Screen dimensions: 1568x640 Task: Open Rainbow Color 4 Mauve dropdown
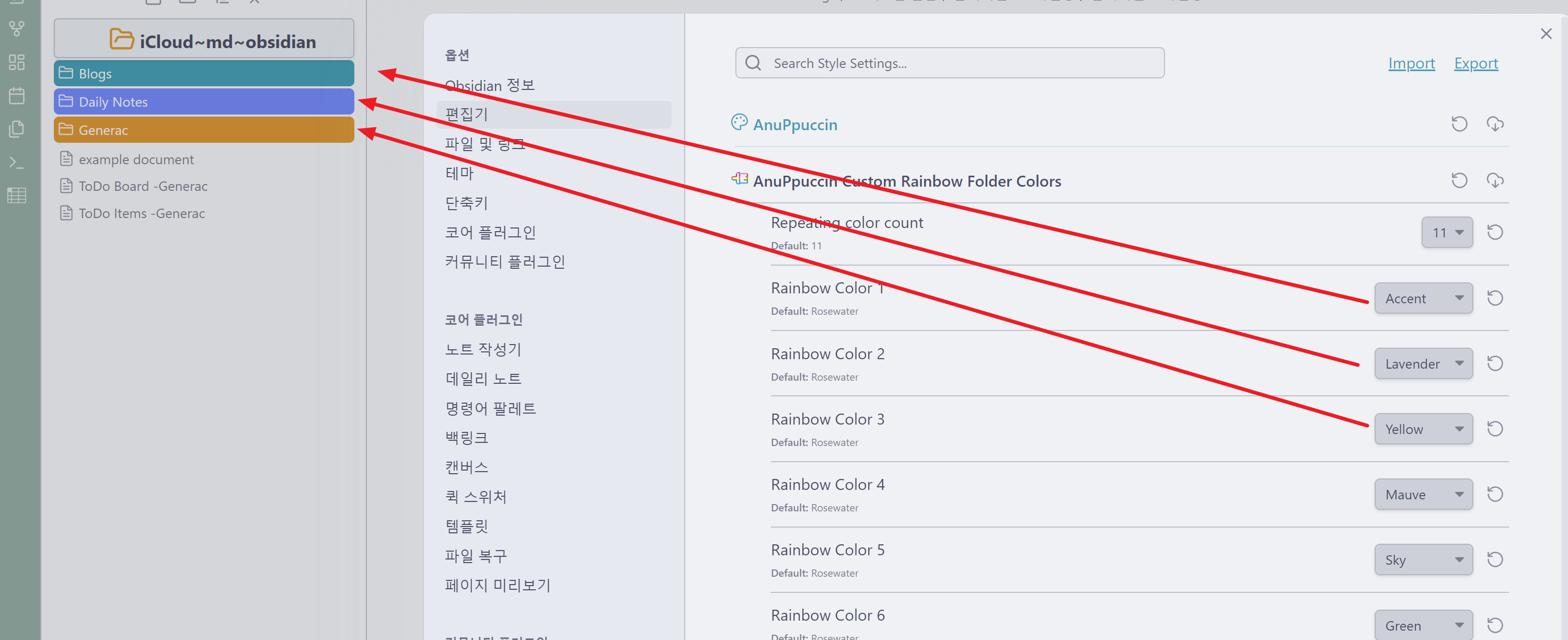[x=1423, y=494]
